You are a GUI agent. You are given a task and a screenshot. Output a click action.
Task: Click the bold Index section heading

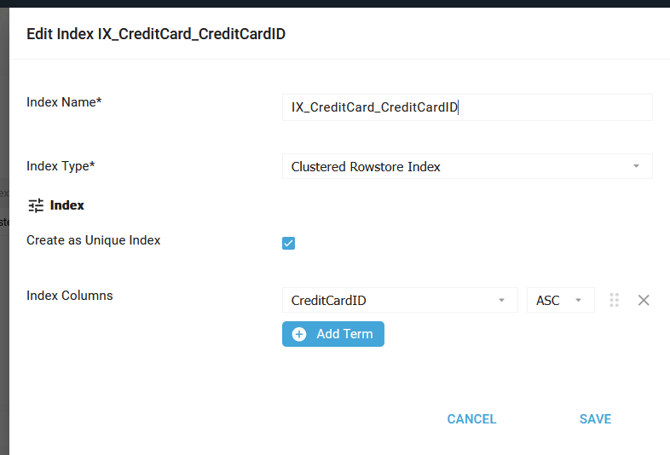pyautogui.click(x=67, y=205)
